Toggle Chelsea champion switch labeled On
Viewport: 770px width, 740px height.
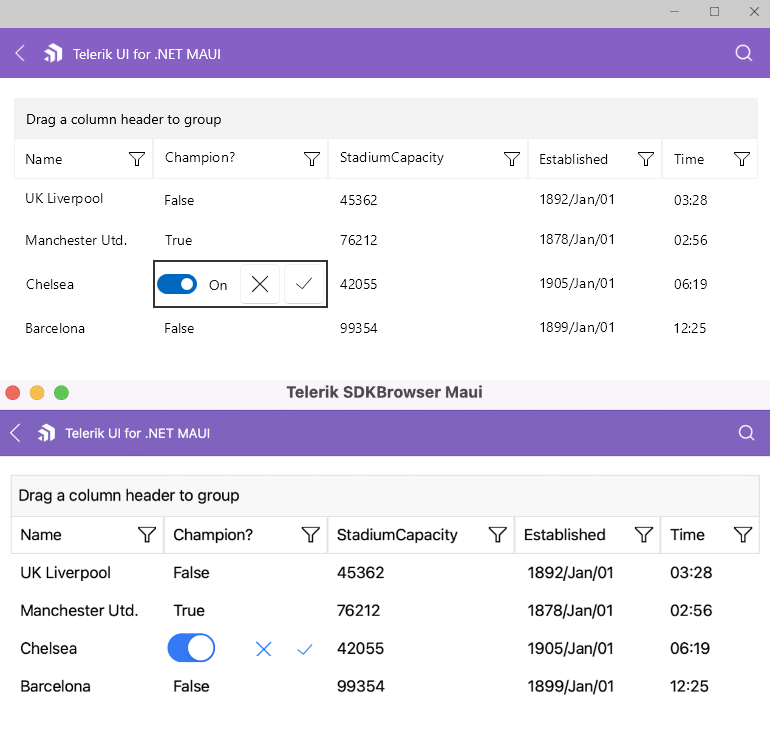177,284
